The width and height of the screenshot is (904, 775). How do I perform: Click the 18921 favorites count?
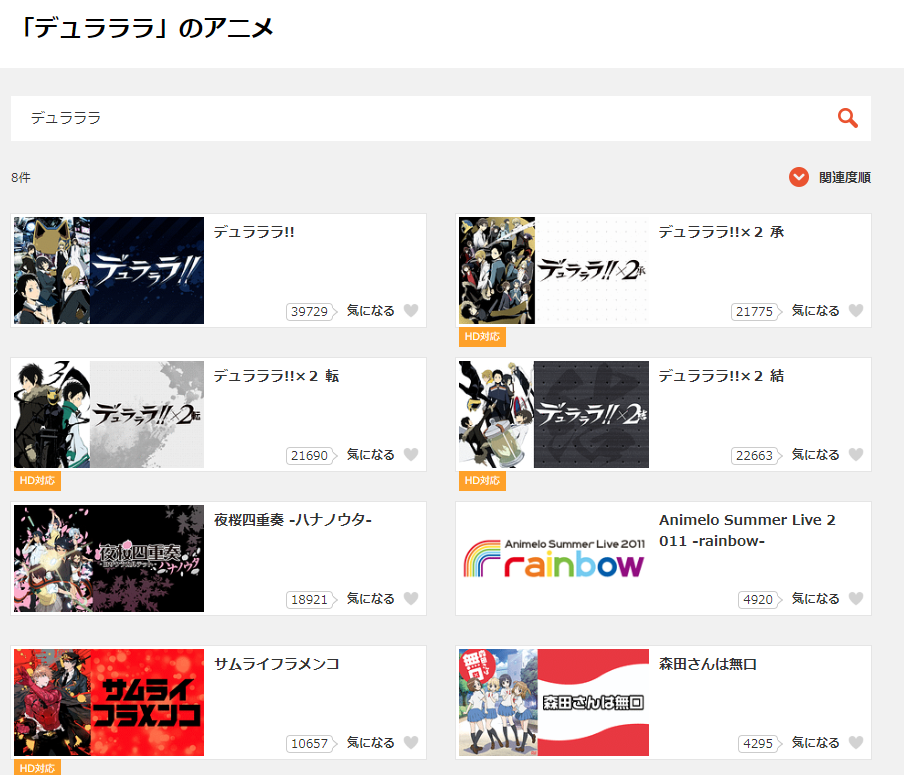[311, 600]
